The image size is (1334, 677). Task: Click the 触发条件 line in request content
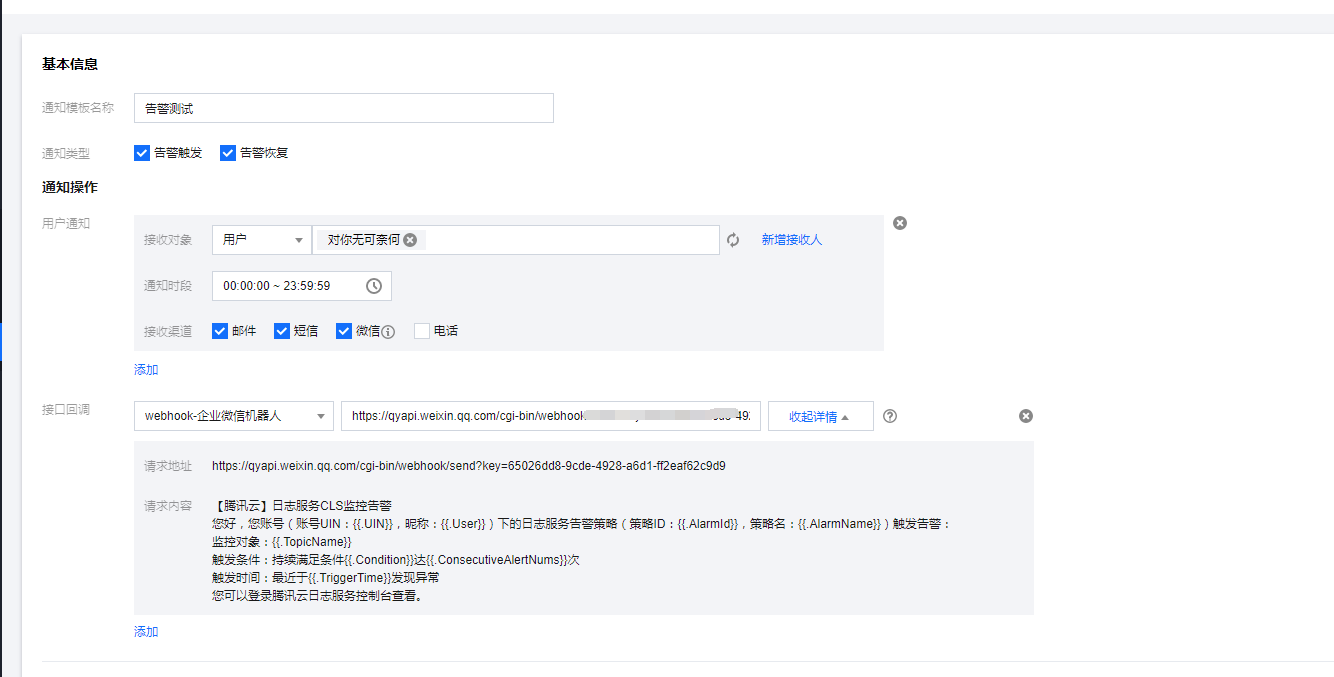[396, 560]
